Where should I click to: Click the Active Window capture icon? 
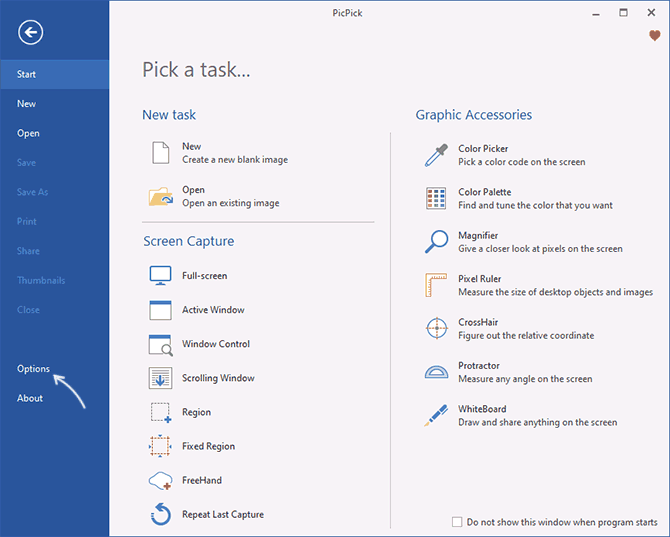[x=160, y=310]
